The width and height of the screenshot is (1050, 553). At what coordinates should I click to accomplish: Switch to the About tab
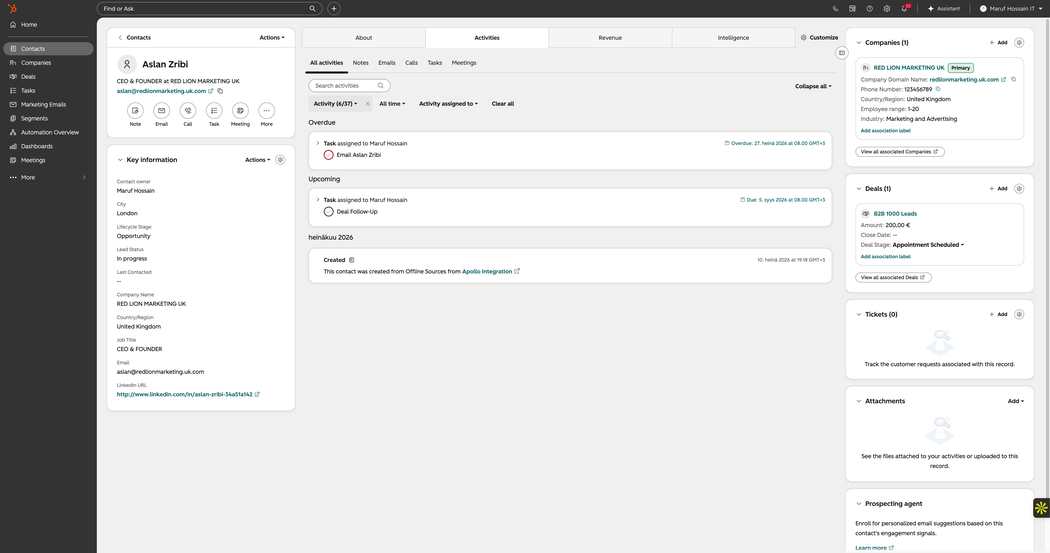pyautogui.click(x=364, y=38)
